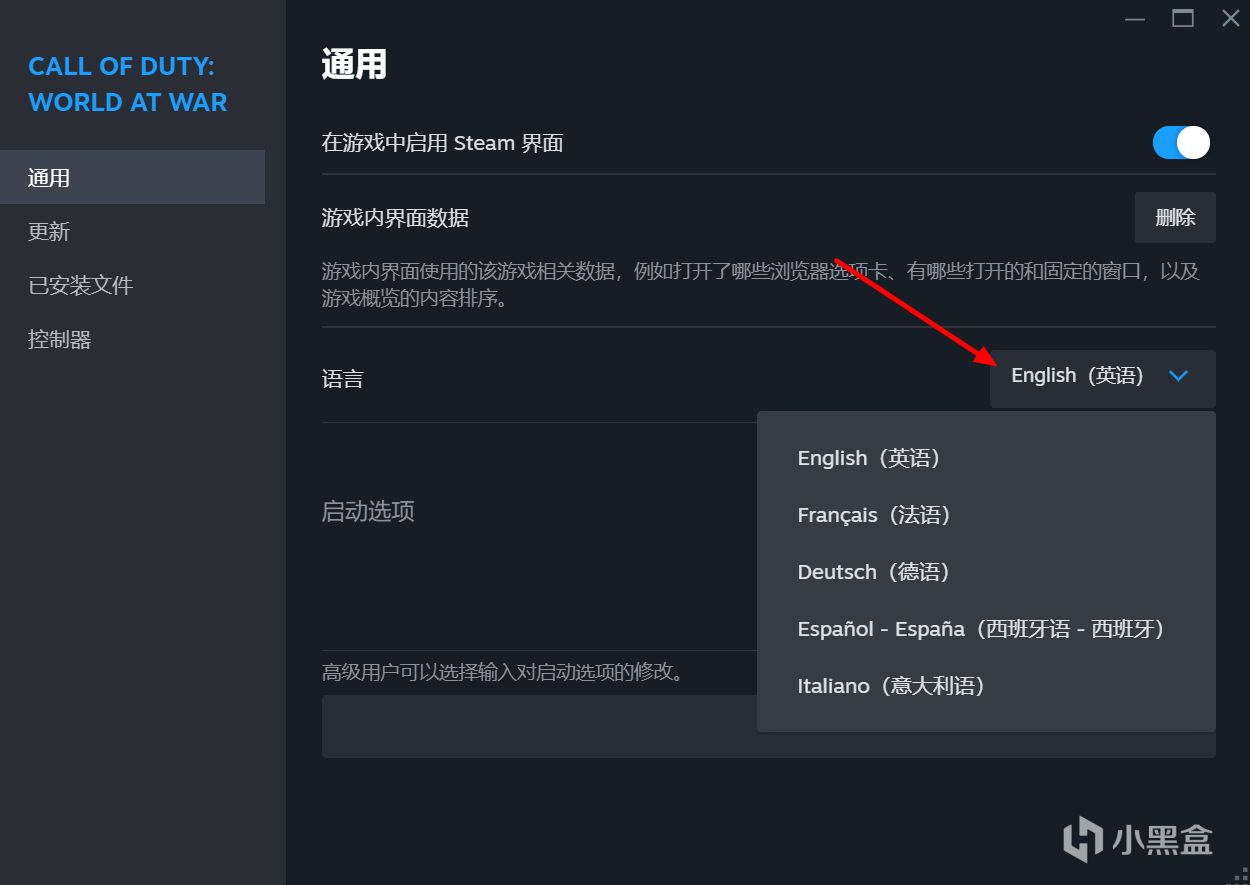Close the properties window
This screenshot has height=885, width=1250.
point(1231,18)
